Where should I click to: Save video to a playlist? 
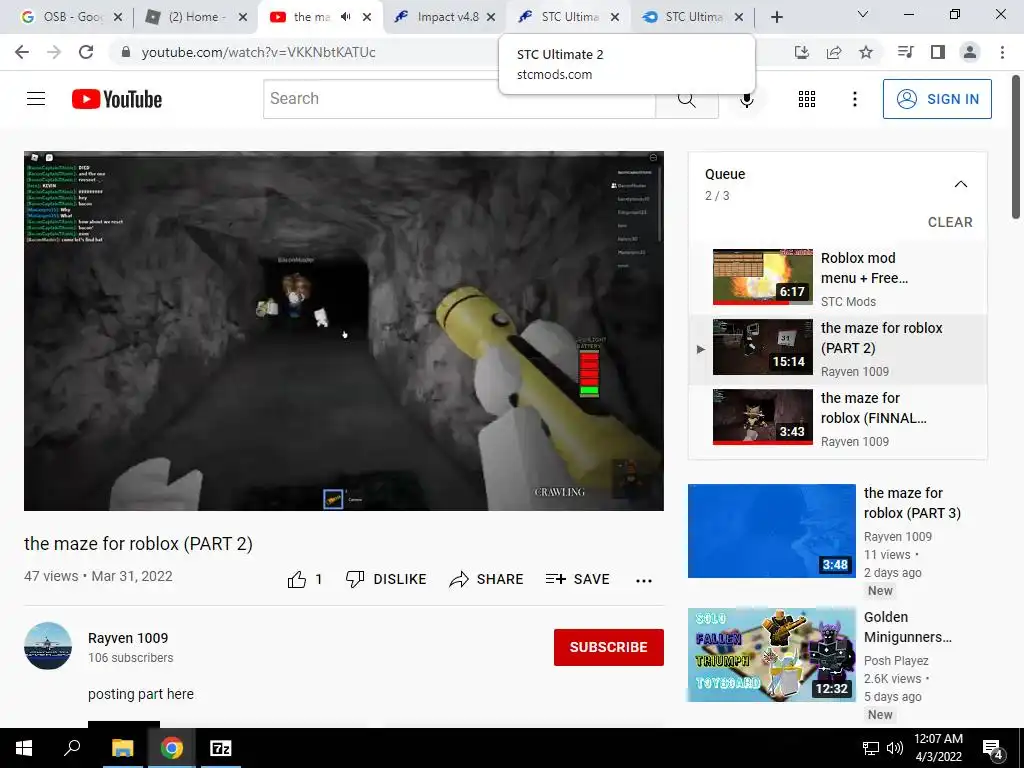click(x=577, y=579)
